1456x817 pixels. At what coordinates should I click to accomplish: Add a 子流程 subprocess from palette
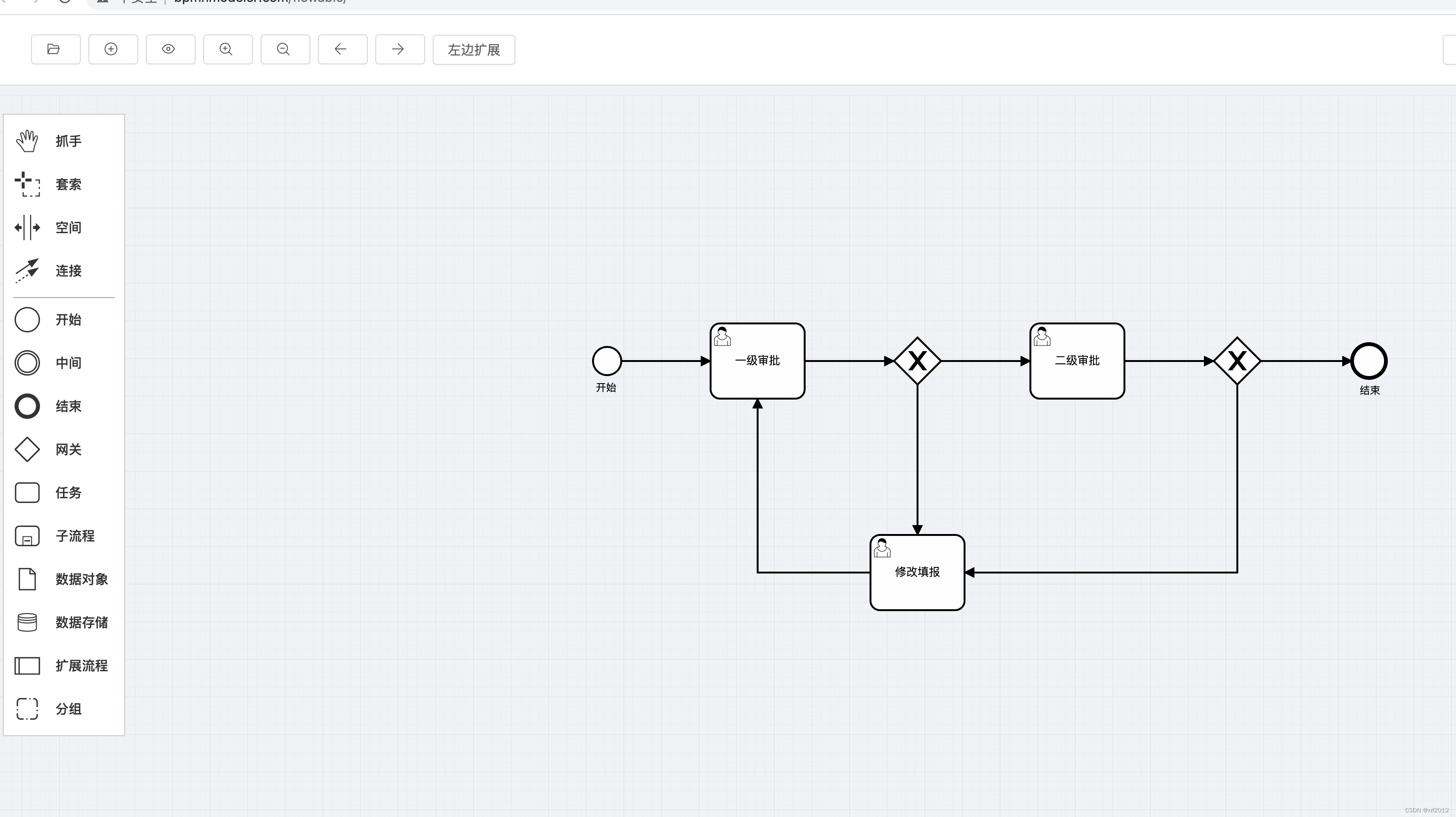(x=27, y=536)
